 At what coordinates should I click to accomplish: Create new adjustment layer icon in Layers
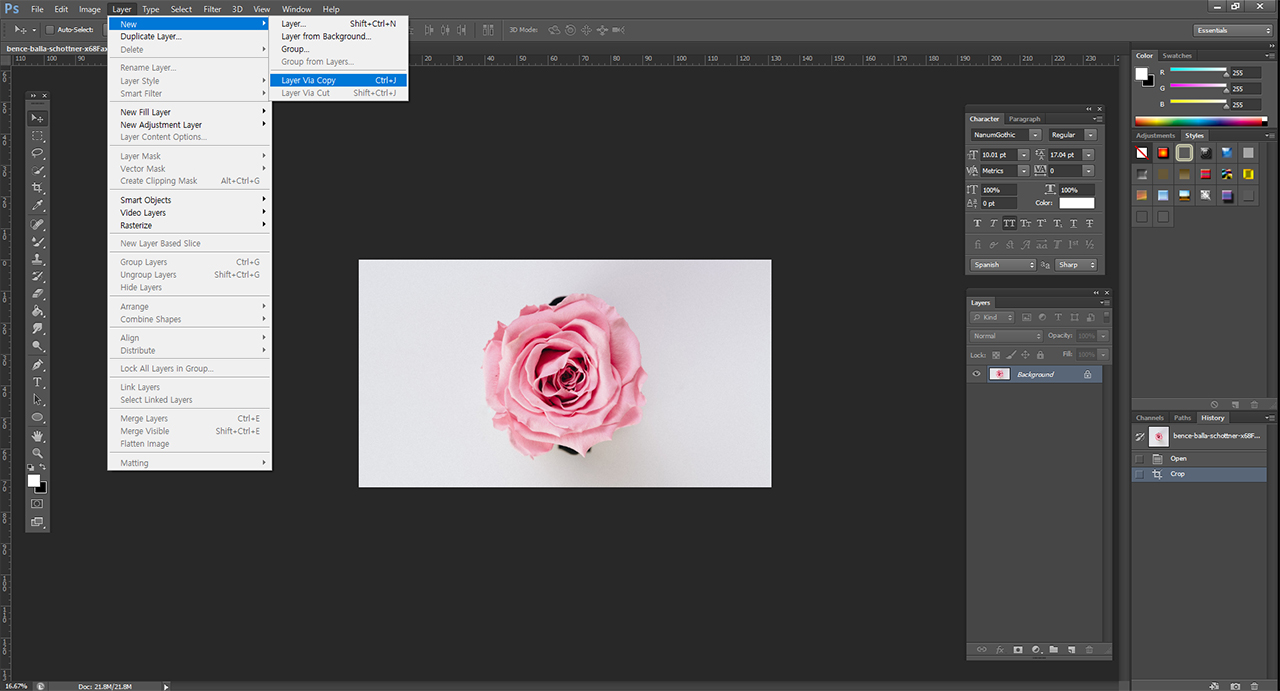1035,650
